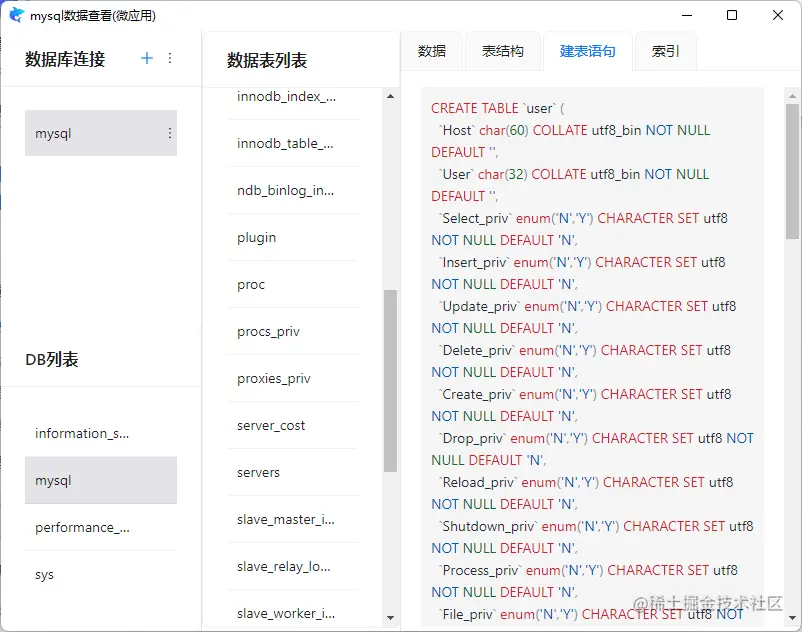This screenshot has height=632, width=802.
Task: Click SQL panel scrollbar down arrow
Action: (792, 618)
